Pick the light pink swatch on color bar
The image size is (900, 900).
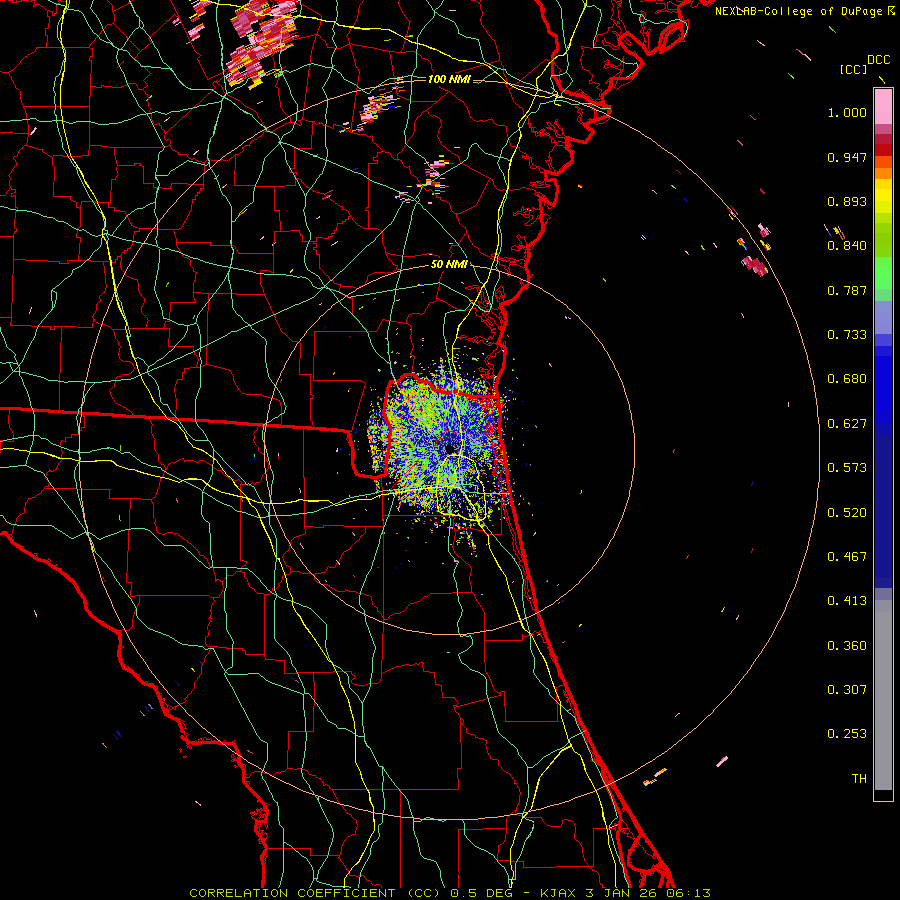click(x=883, y=107)
